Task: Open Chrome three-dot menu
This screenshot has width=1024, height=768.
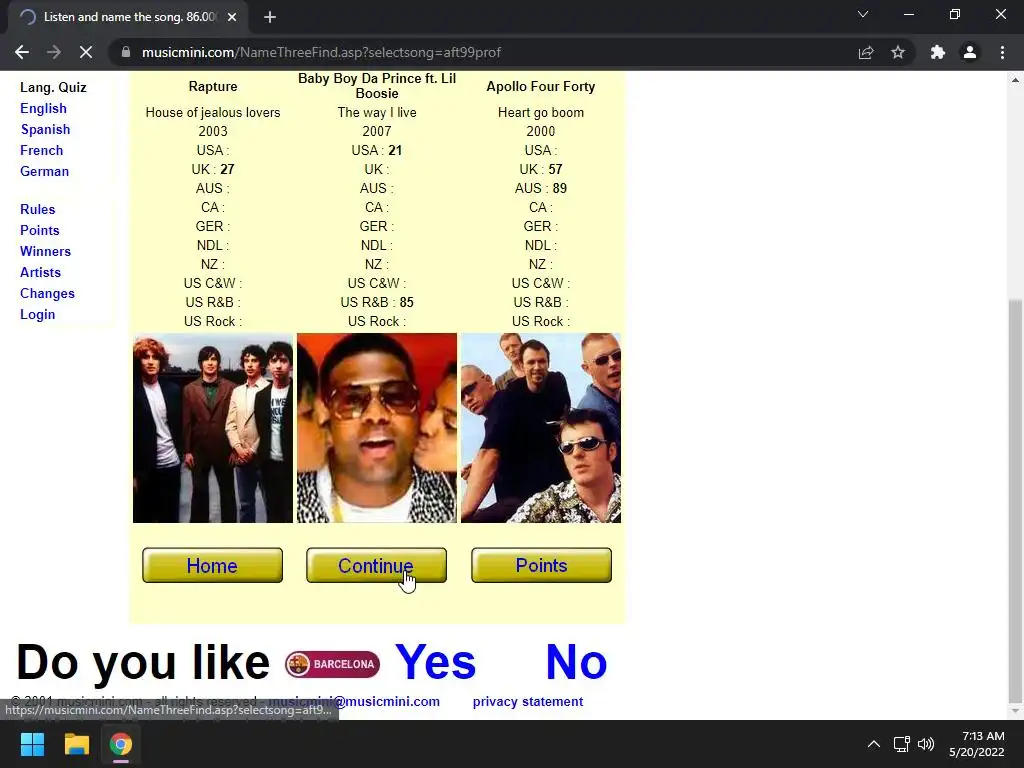Action: pos(1002,52)
